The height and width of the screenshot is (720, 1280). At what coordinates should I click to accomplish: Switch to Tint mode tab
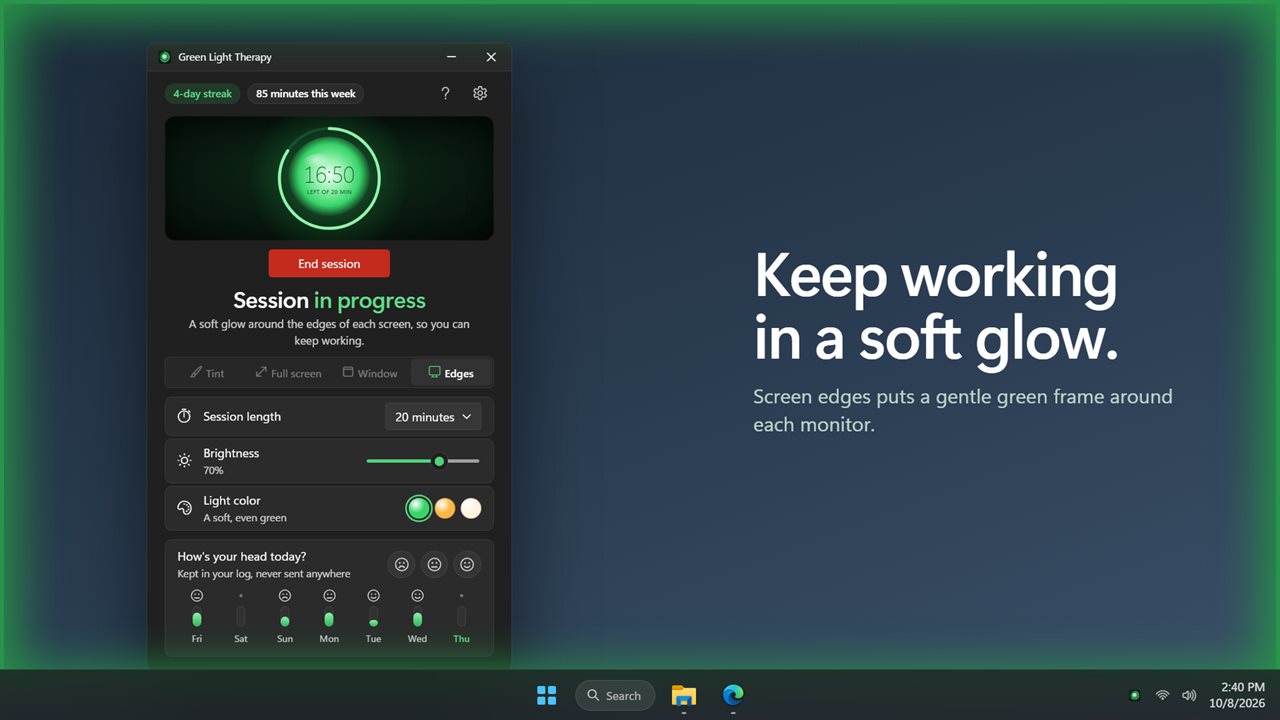[x=208, y=373]
